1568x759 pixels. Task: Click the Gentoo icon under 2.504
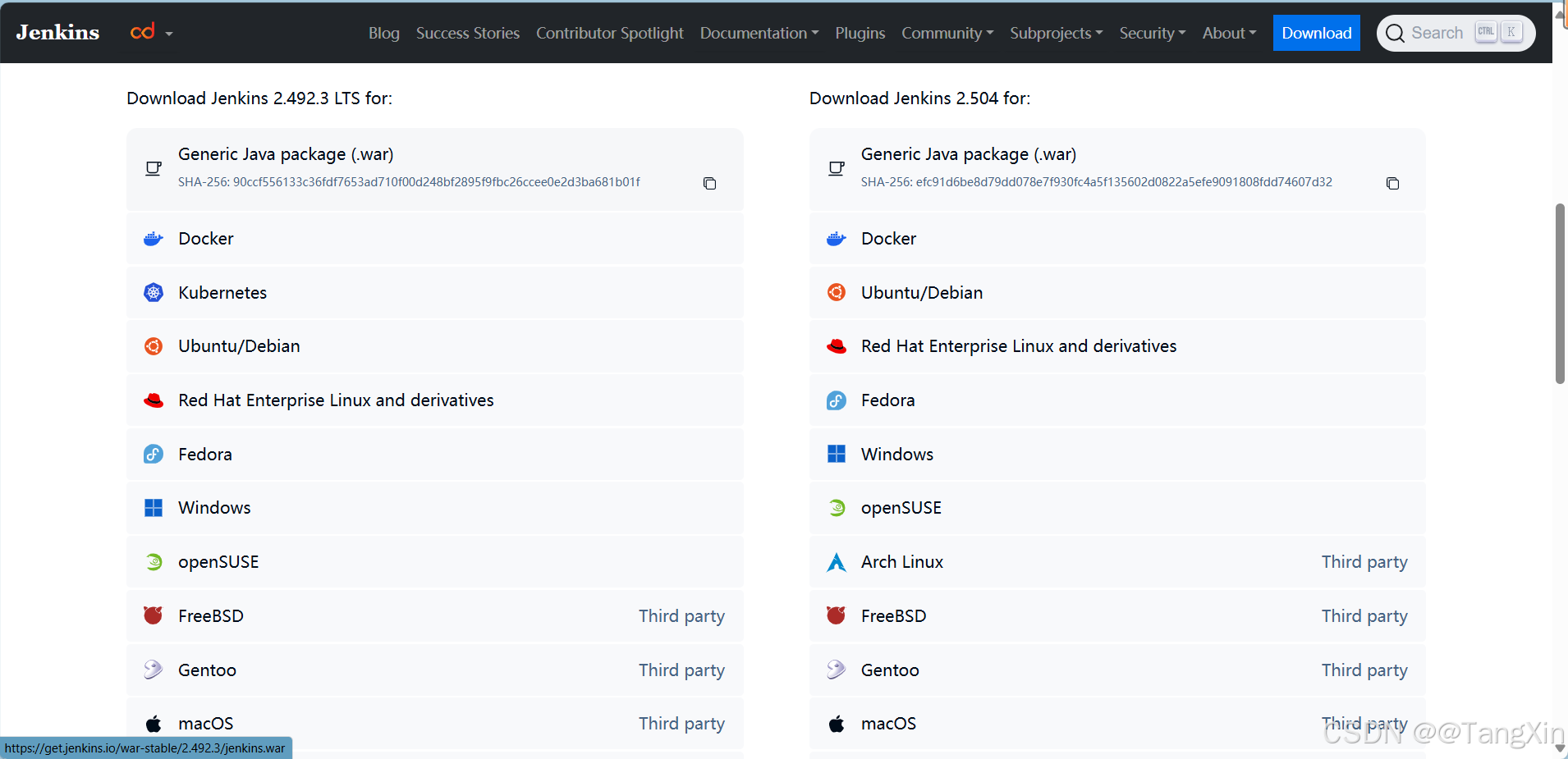tap(837, 670)
